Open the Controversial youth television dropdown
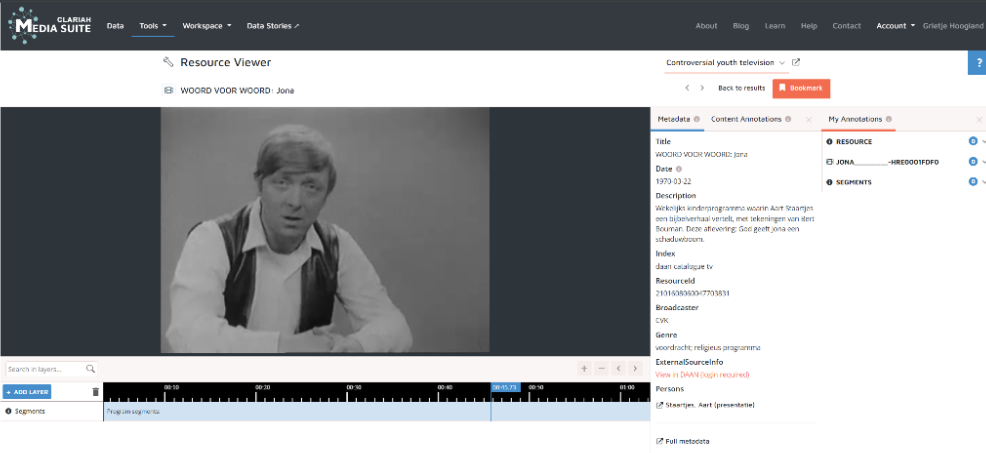The height and width of the screenshot is (453, 986). point(726,62)
